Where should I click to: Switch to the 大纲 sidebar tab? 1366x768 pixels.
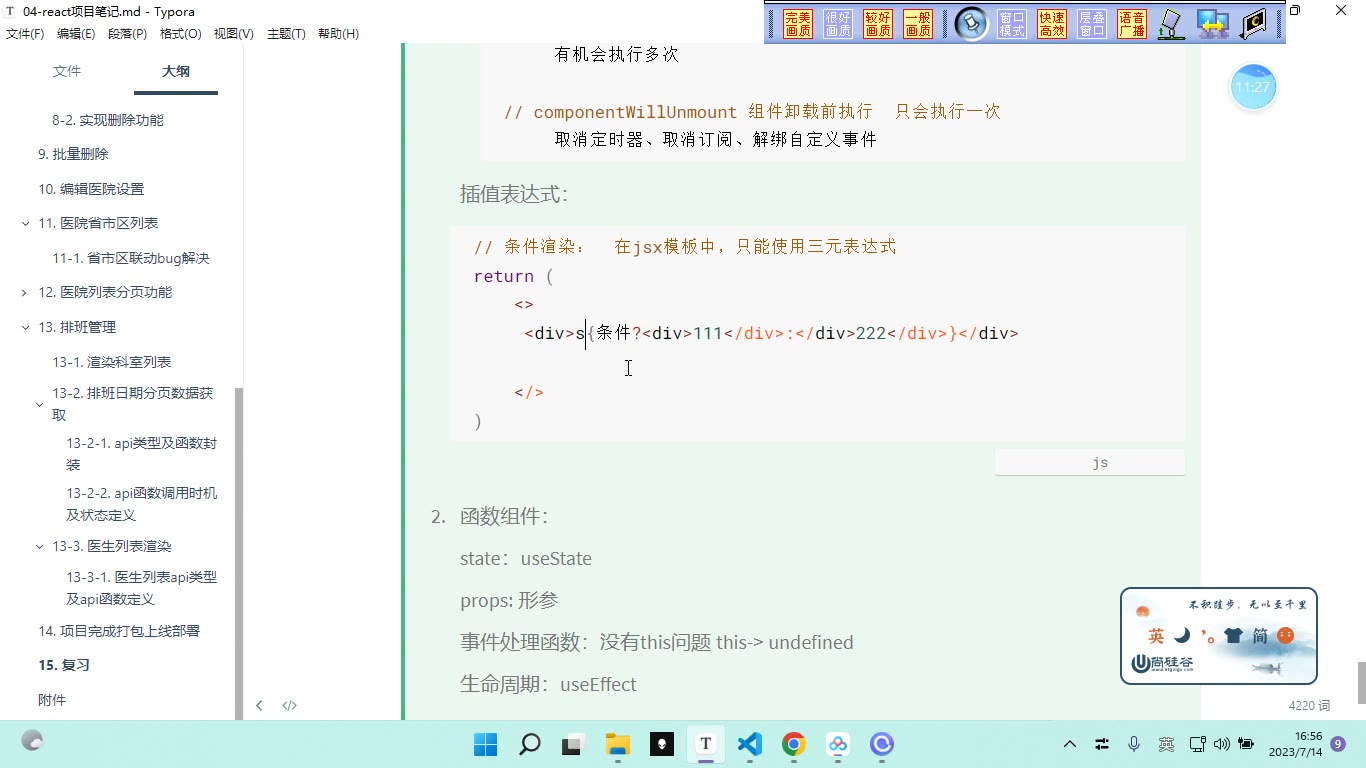176,72
